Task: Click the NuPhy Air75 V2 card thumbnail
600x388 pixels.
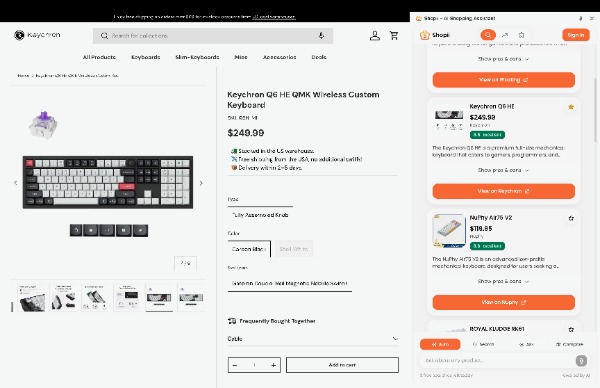Action: (448, 231)
